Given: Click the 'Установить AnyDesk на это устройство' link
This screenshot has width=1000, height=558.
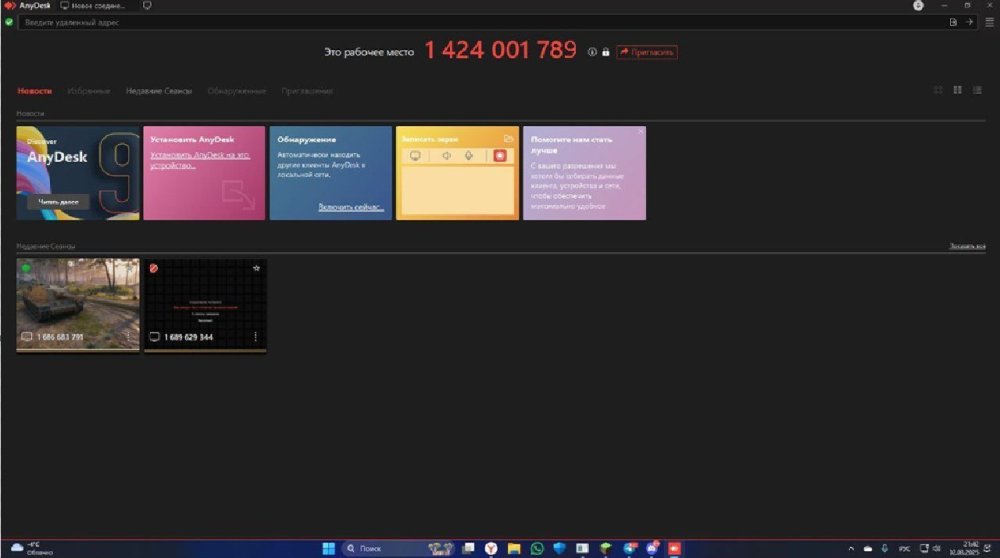Looking at the screenshot, I should click(200, 160).
